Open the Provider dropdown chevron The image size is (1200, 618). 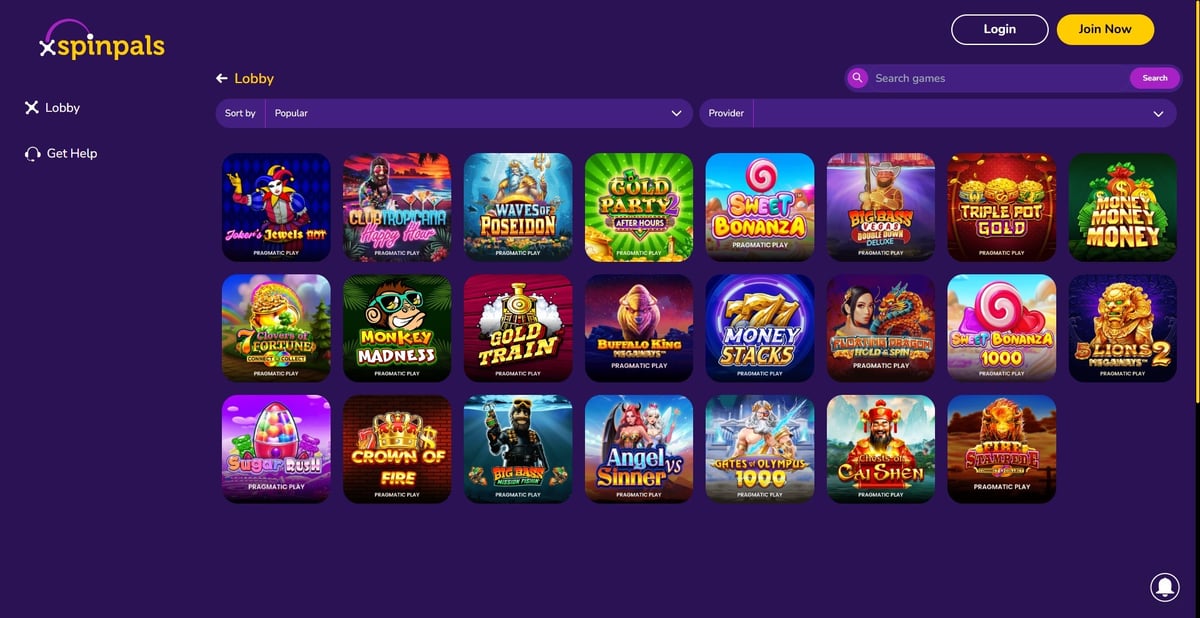click(x=1158, y=114)
